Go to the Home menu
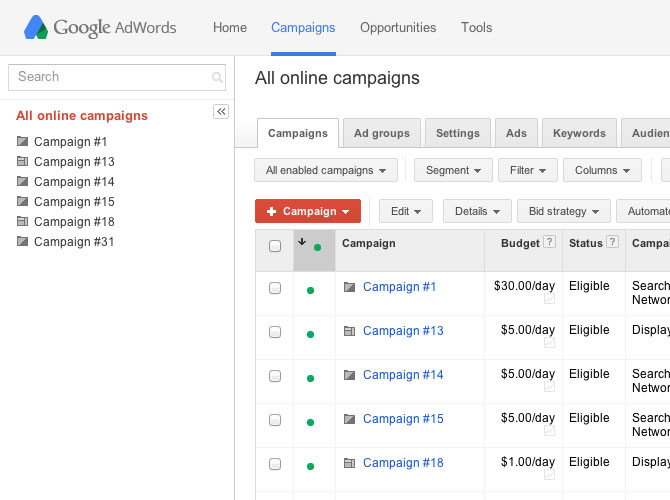Image resolution: width=670 pixels, height=500 pixels. point(230,27)
